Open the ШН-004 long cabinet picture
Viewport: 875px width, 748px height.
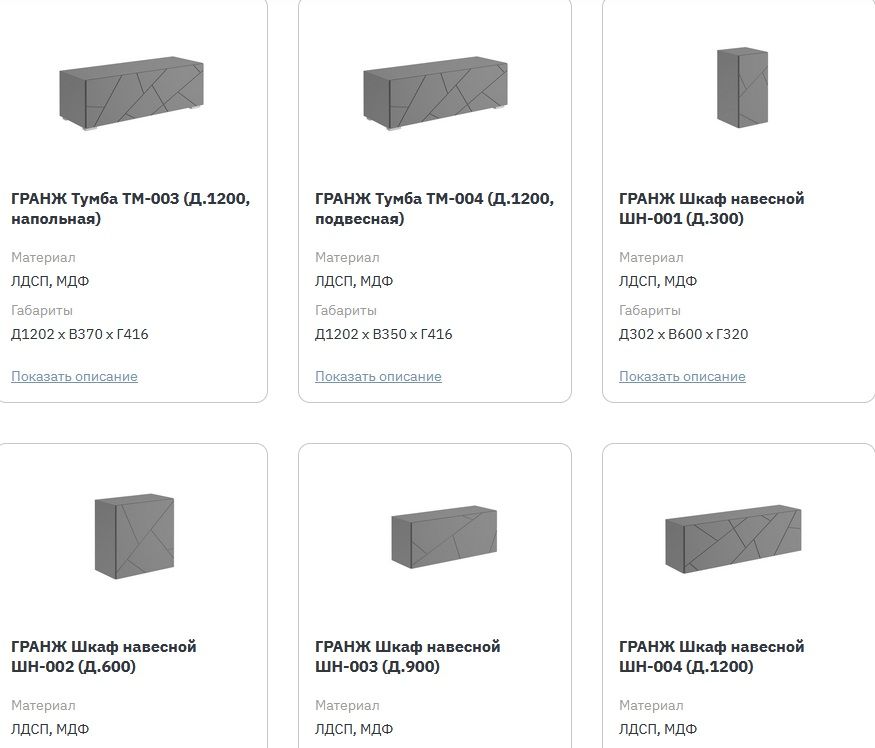[x=733, y=539]
